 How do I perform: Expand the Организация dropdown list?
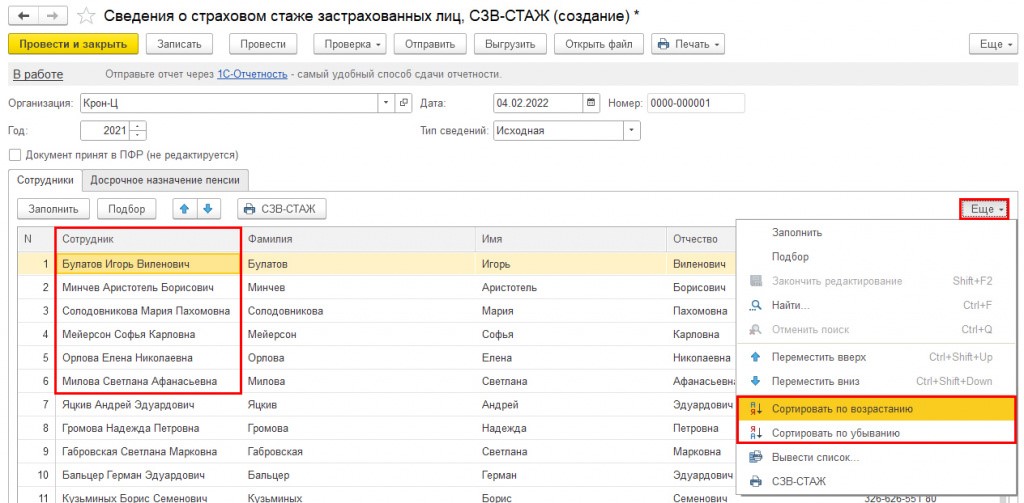(387, 103)
